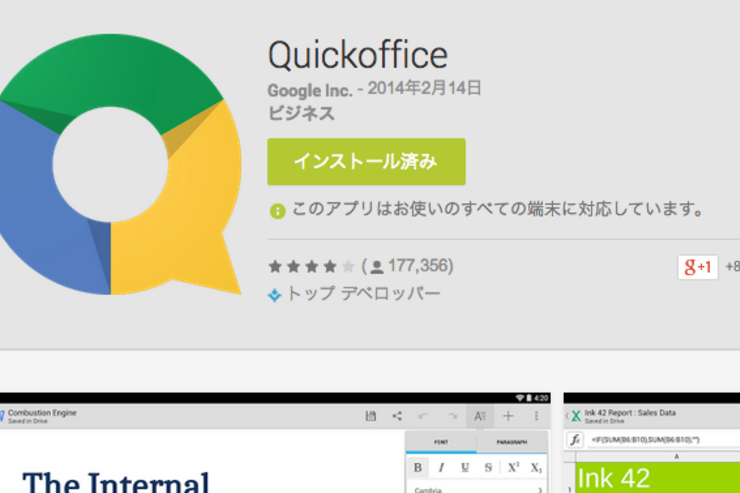Select the PARAGRAPH tab in the format panel
The width and height of the screenshot is (740, 493).
pyautogui.click(x=512, y=442)
